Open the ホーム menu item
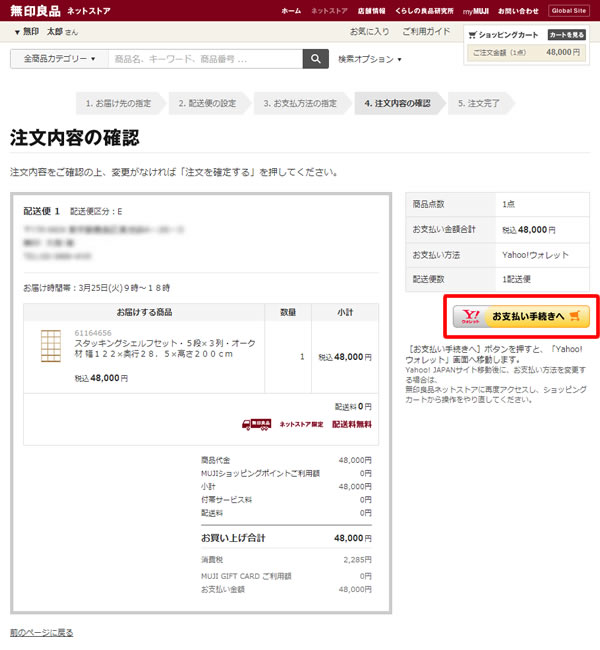Viewport: 600px width, 650px height. 291,11
